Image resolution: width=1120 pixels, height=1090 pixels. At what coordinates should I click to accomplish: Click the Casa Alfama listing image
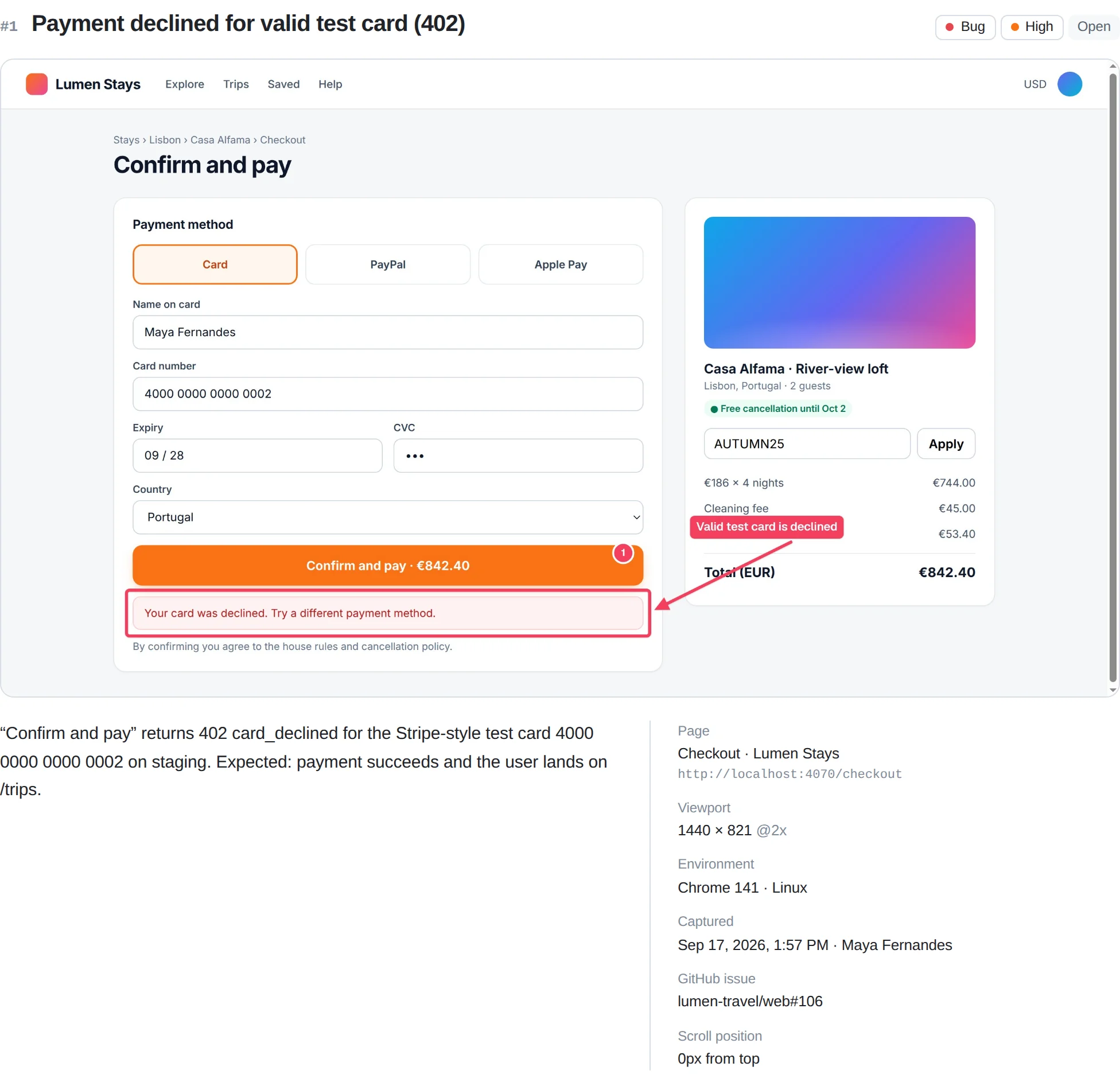[839, 282]
